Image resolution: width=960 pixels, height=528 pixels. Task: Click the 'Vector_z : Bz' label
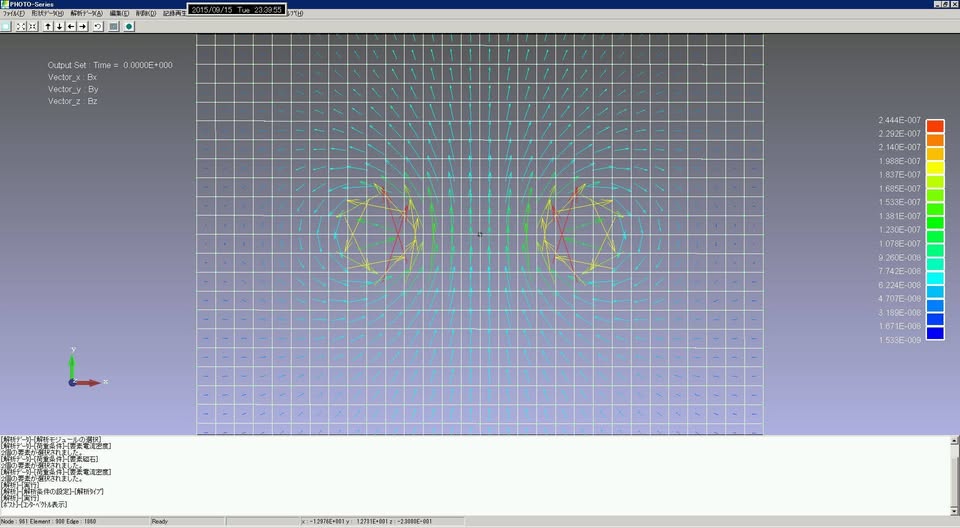[x=72, y=101]
